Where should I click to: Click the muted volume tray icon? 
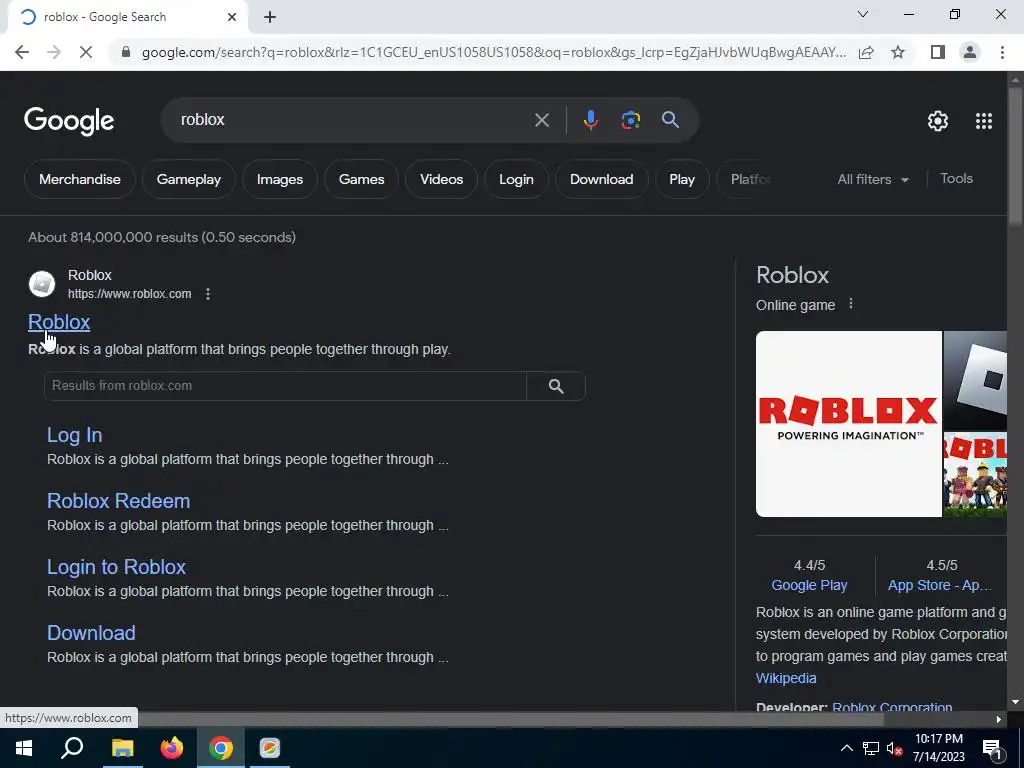click(x=894, y=748)
